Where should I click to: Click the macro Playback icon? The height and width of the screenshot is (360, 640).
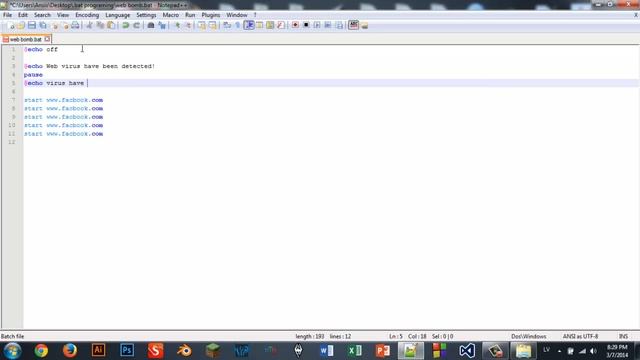point(317,25)
